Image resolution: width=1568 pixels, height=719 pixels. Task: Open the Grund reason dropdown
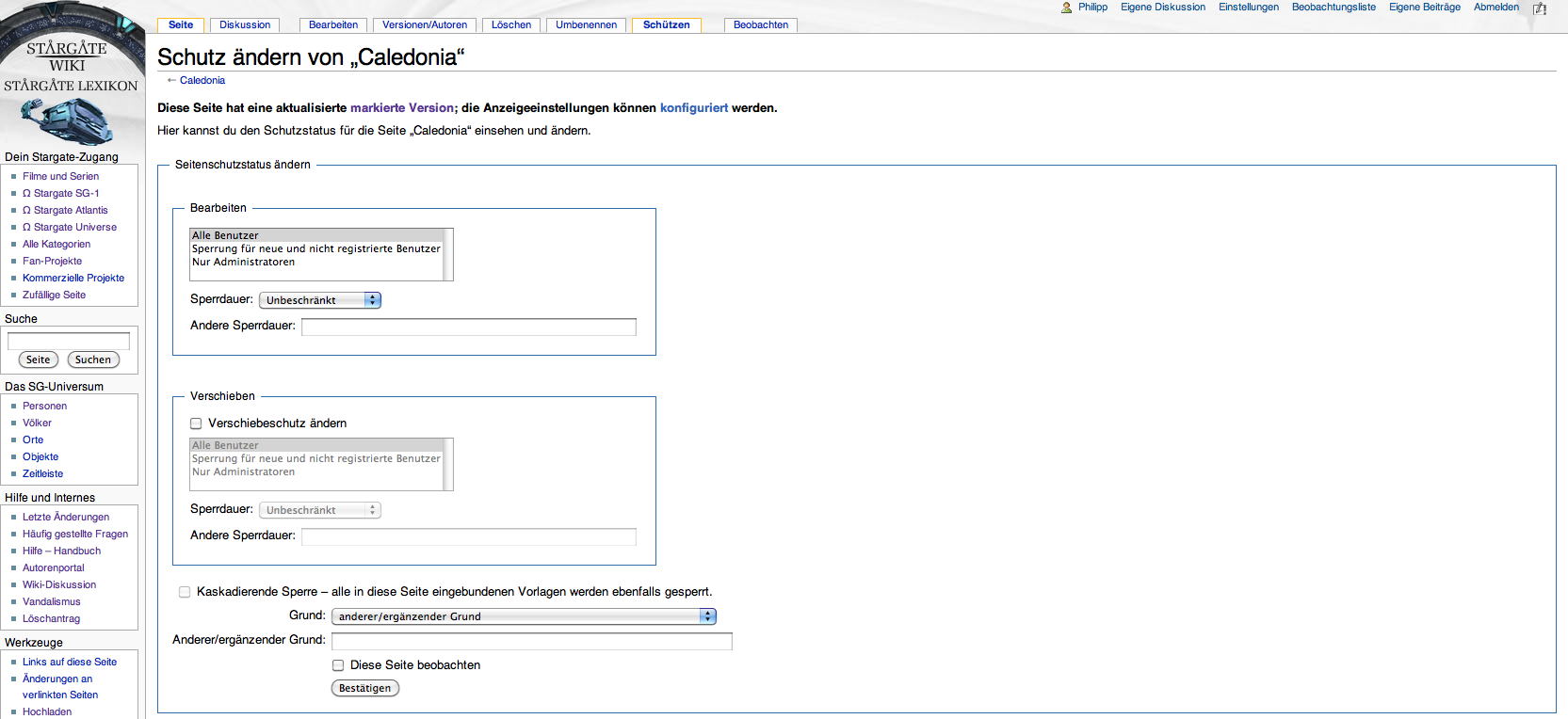point(524,616)
